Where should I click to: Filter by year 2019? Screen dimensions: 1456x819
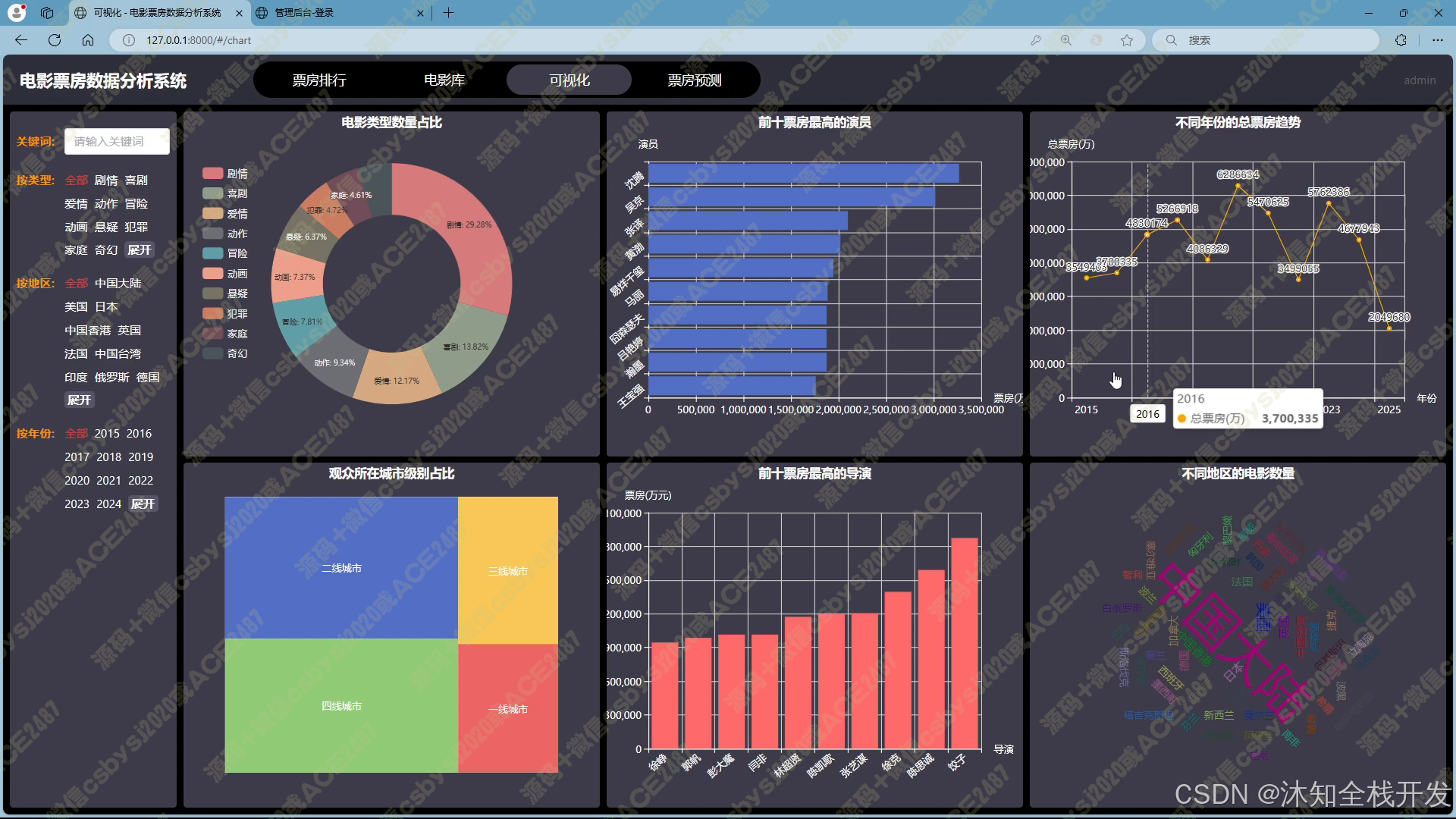140,457
